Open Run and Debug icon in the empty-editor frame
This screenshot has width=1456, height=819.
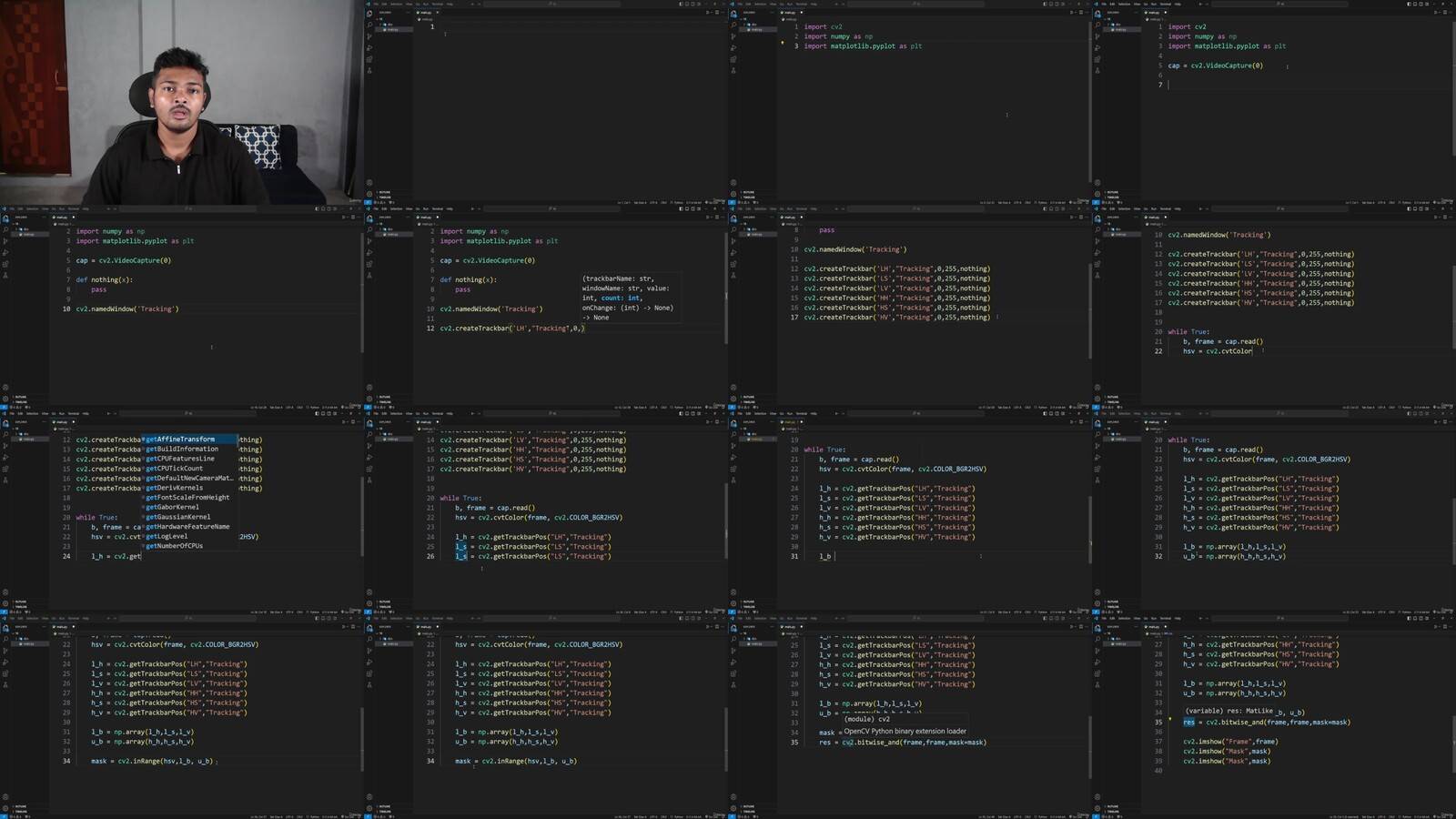tap(369, 47)
